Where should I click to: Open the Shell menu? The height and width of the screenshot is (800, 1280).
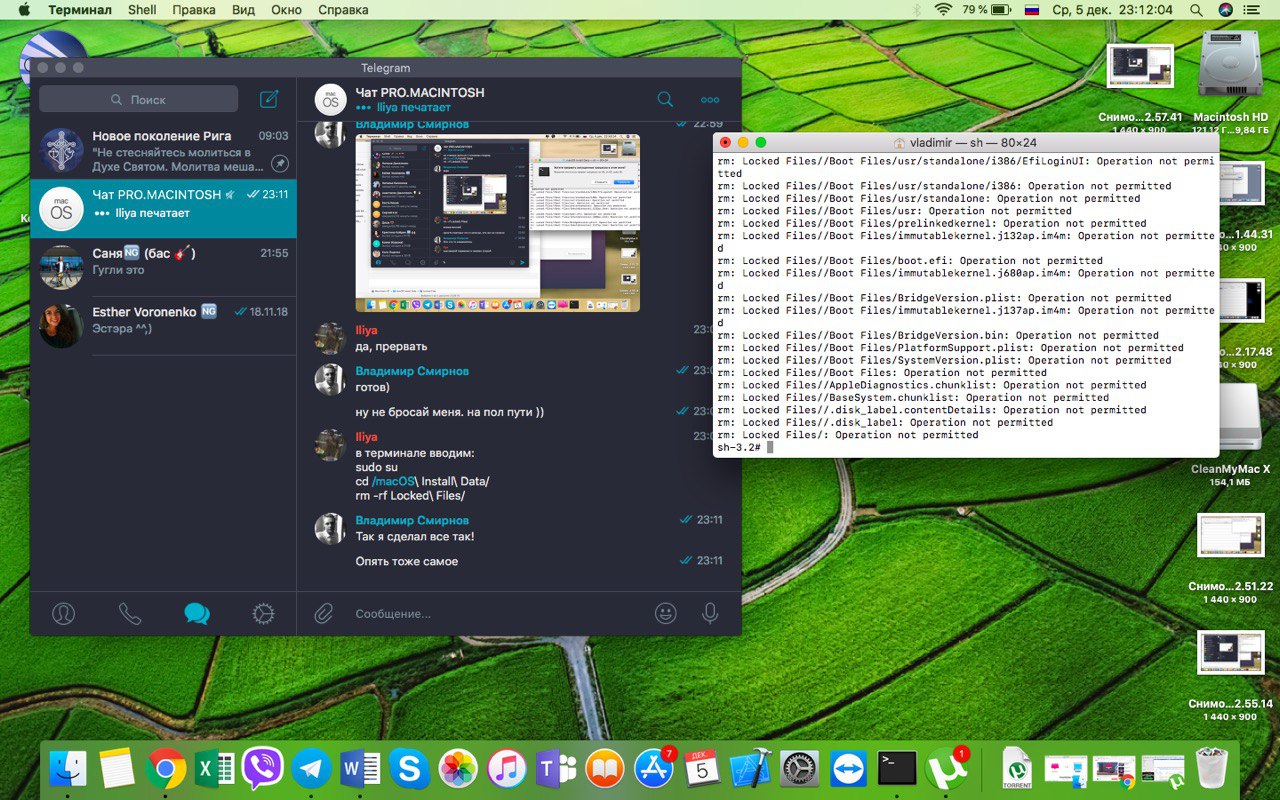(142, 10)
